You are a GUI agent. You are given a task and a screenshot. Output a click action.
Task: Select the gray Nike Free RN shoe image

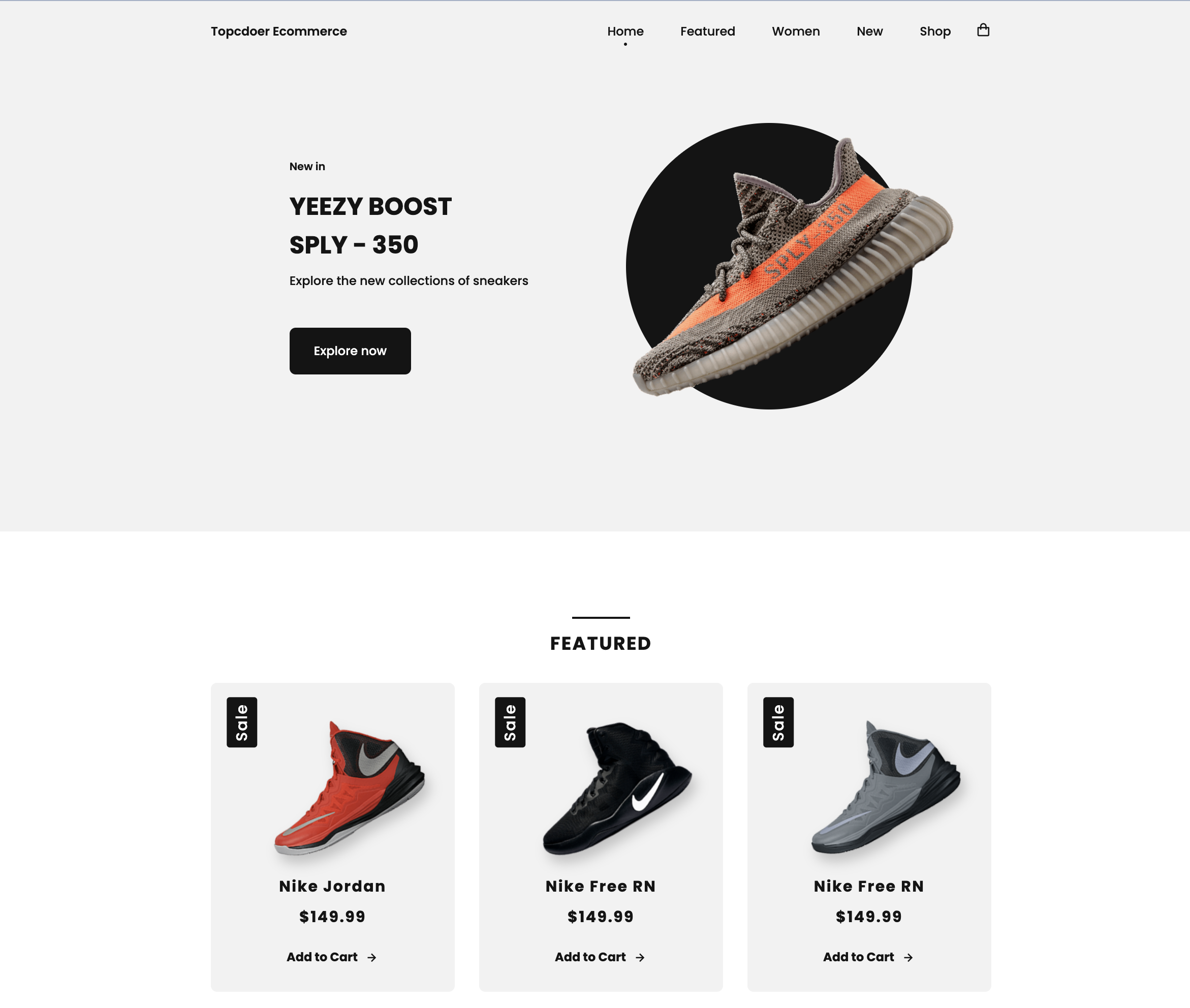pos(886,787)
